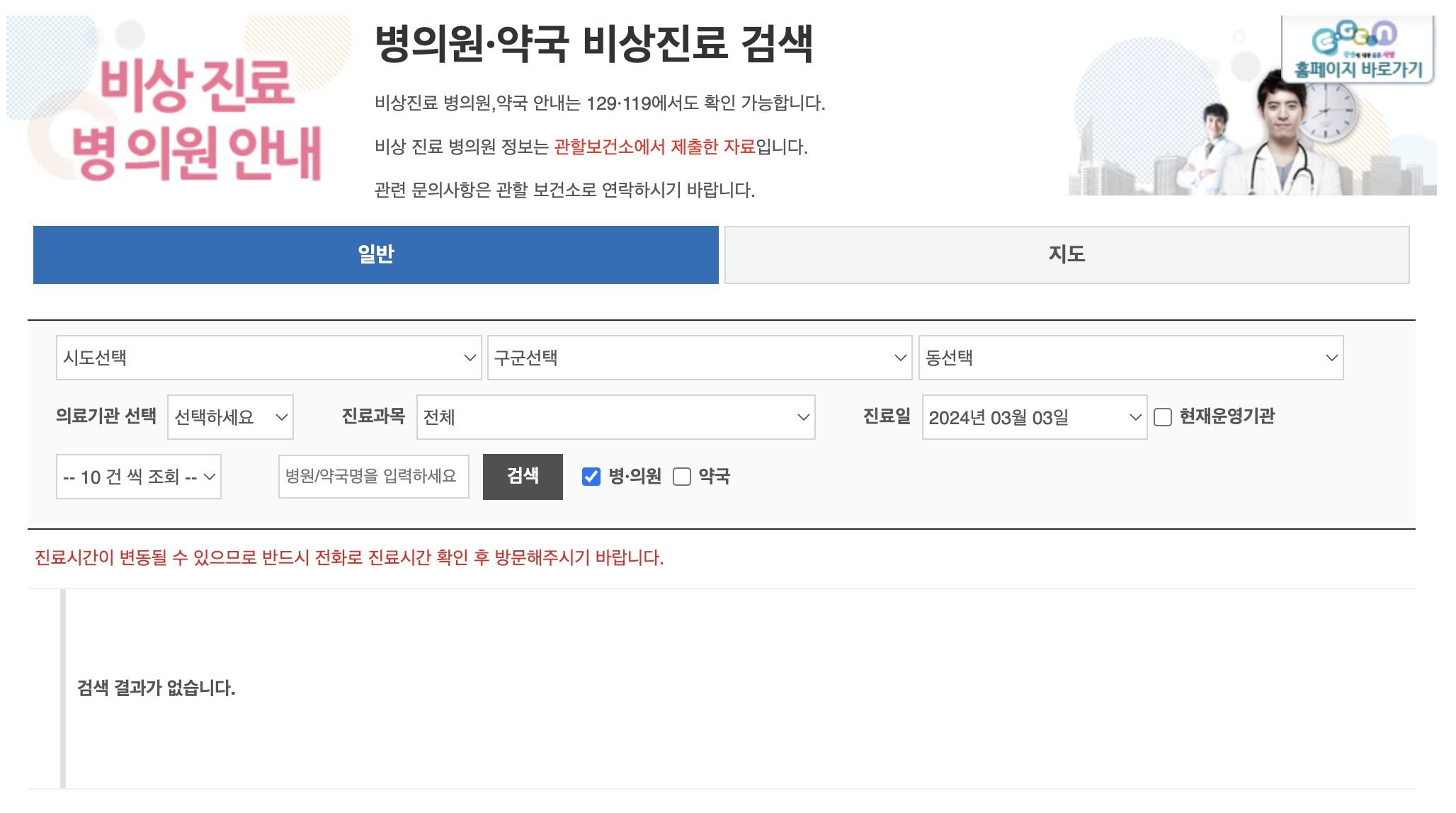Click the 약국 checkbox label text

point(714,477)
